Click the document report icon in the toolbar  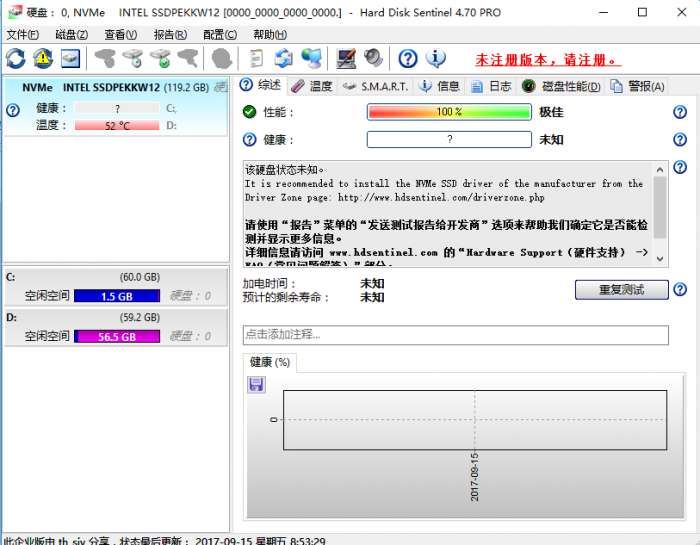(257, 59)
